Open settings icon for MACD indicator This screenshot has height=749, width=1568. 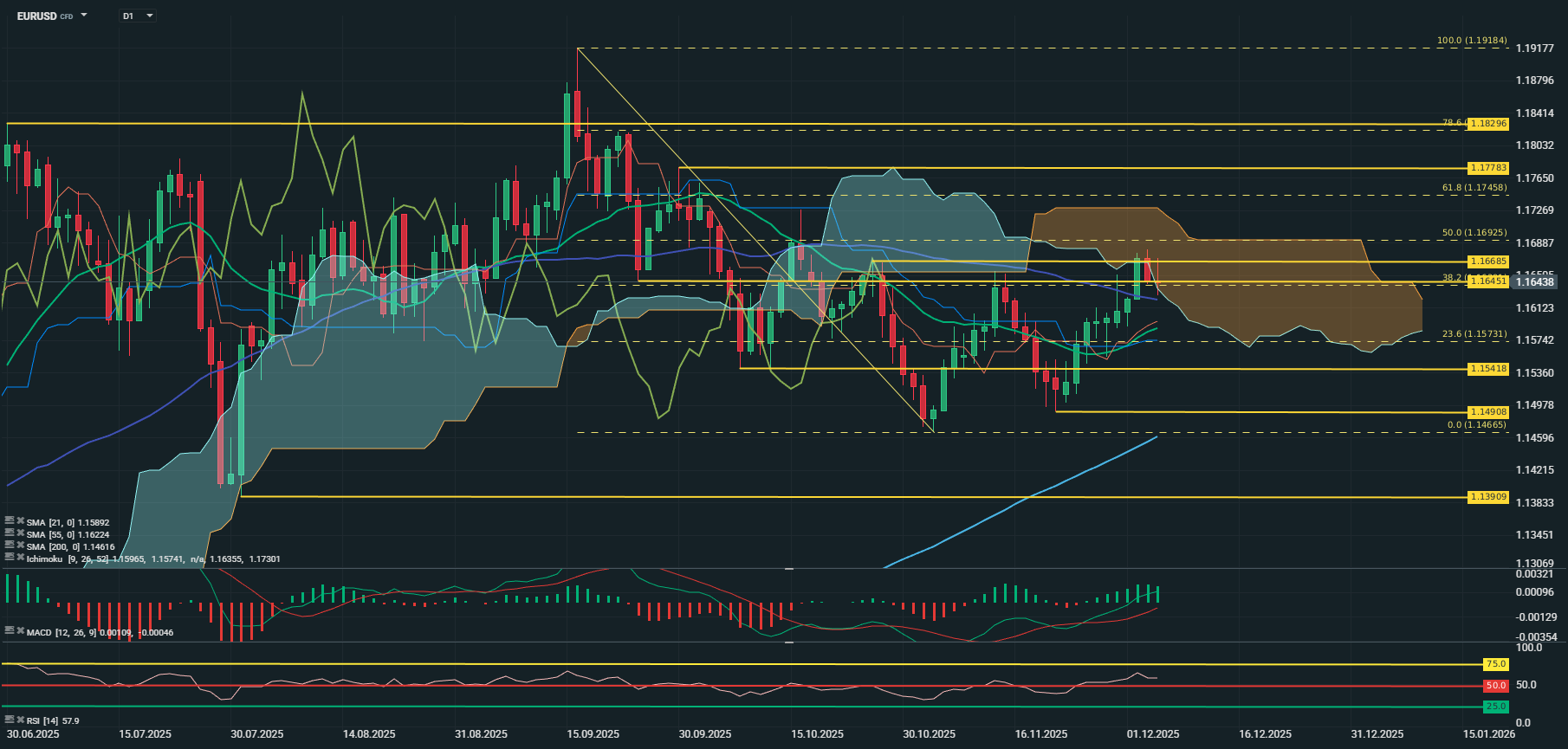point(10,632)
